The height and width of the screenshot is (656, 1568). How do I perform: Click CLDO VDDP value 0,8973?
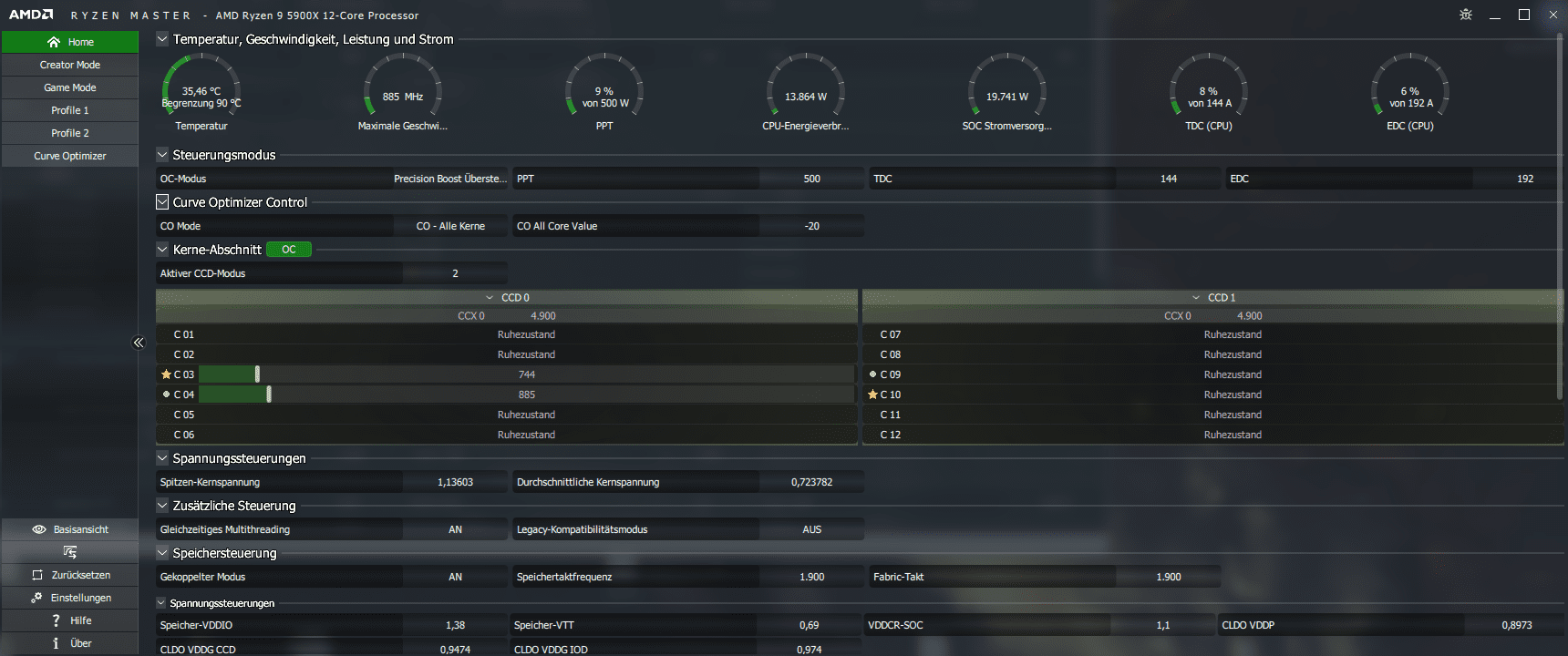pos(1516,625)
